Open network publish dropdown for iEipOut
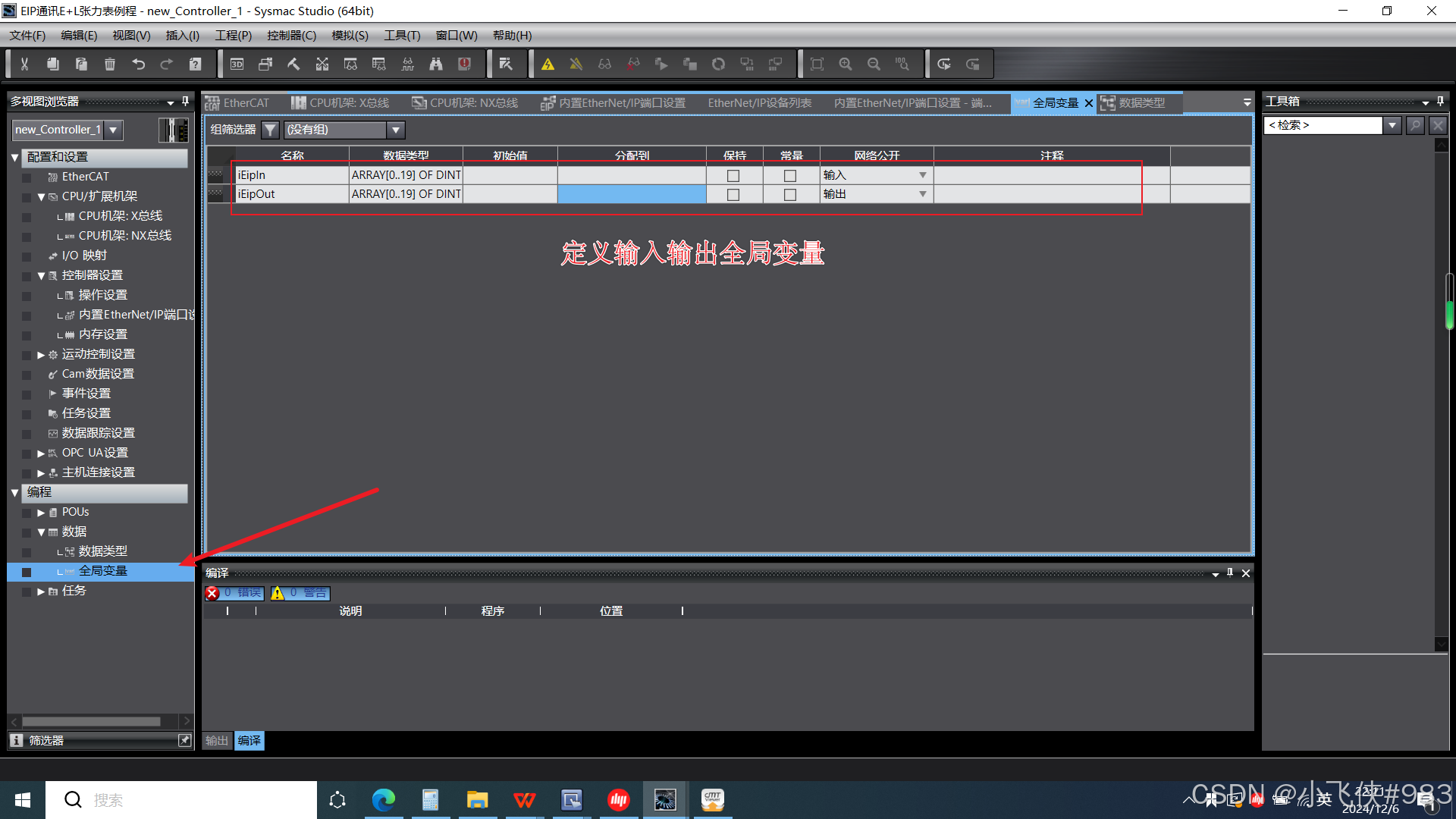Viewport: 1456px width, 819px height. click(x=923, y=194)
